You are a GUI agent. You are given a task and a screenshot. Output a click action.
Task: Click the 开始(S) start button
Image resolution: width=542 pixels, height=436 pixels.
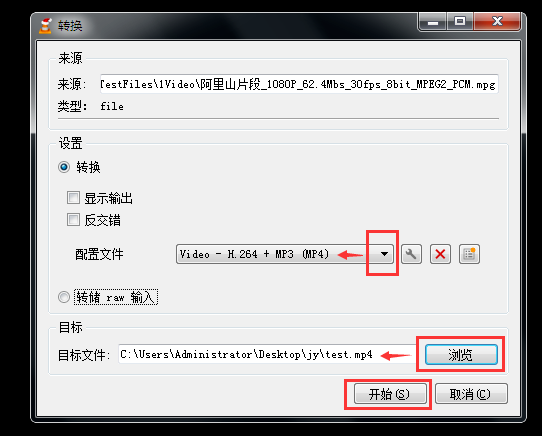[x=390, y=394]
